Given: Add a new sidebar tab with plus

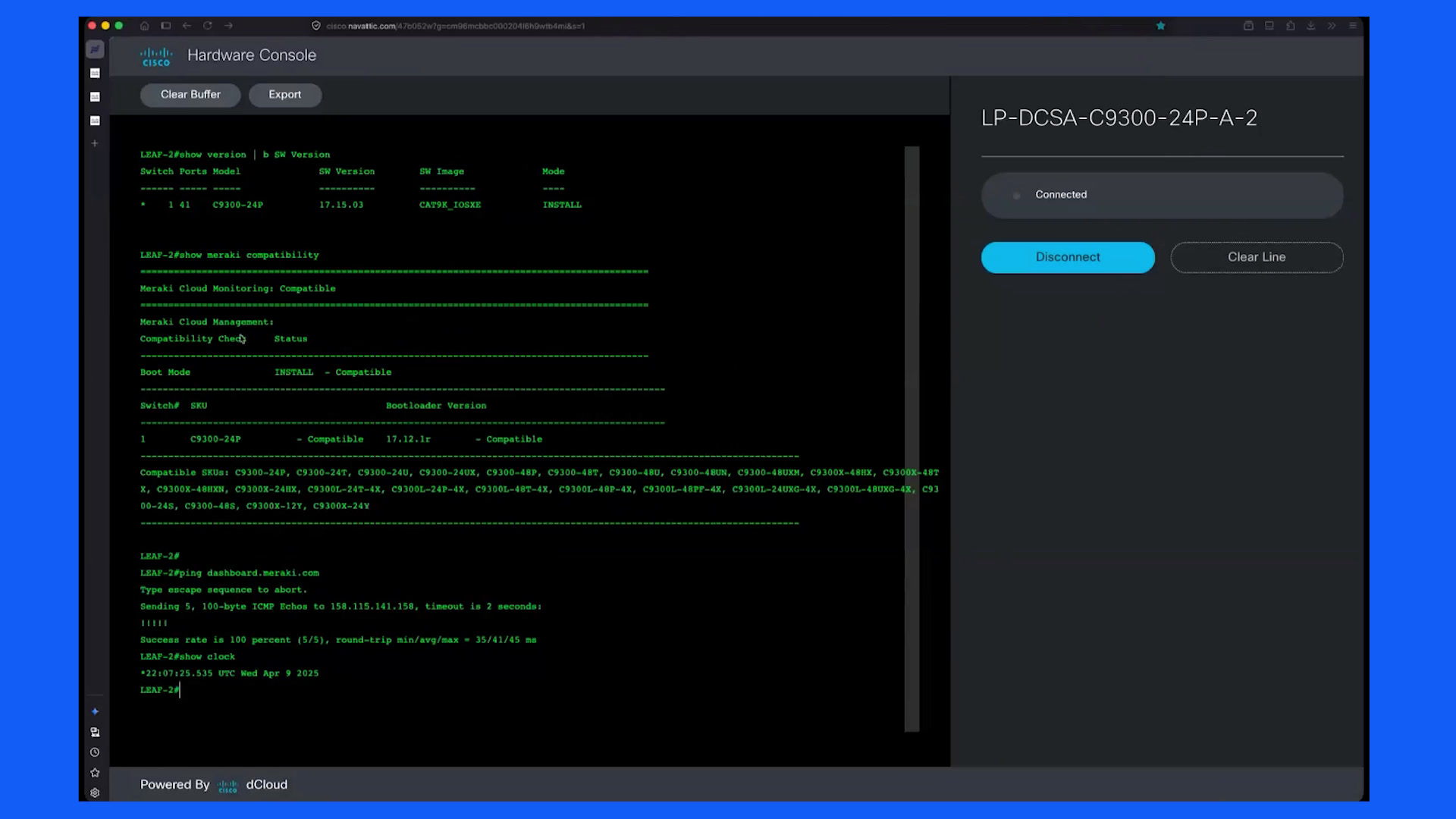Looking at the screenshot, I should tap(95, 143).
